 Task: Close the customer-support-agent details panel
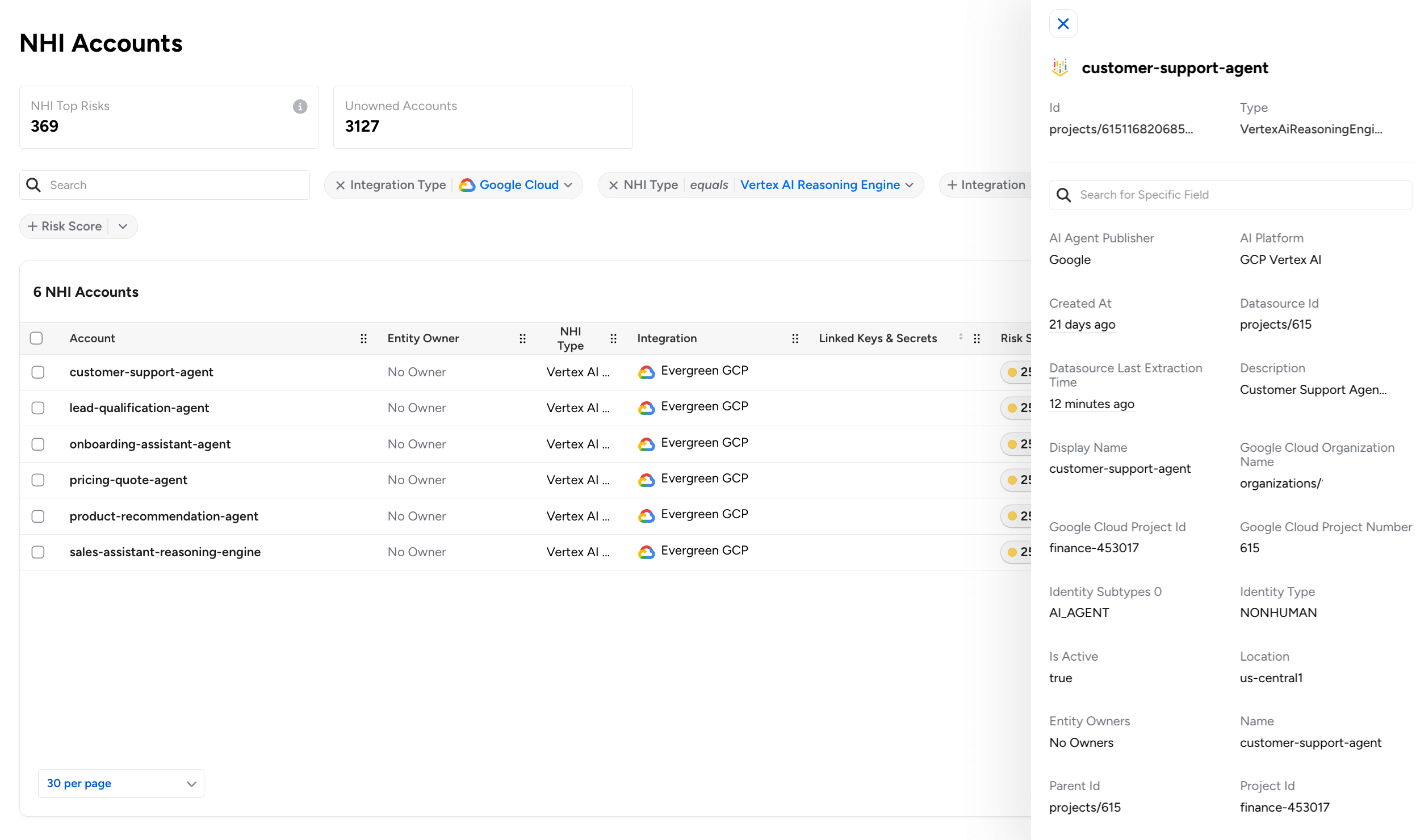tap(1063, 24)
